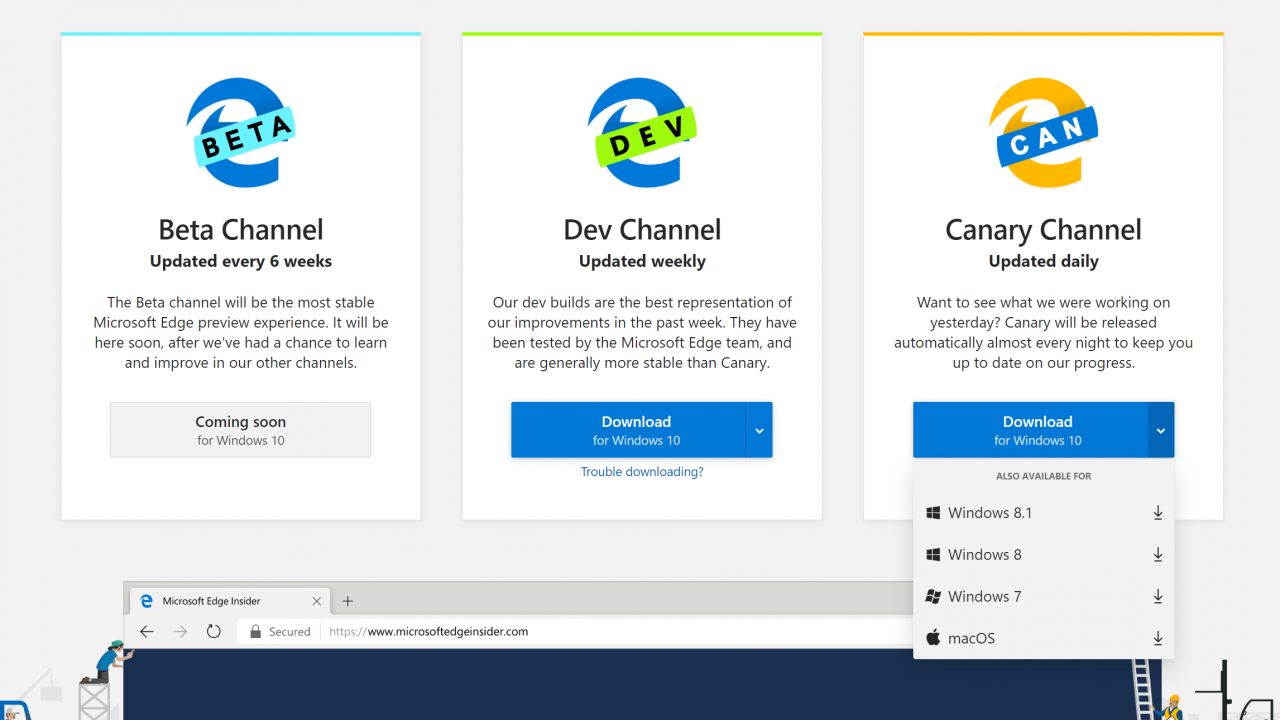Select macOS from the dropdown

click(1044, 638)
